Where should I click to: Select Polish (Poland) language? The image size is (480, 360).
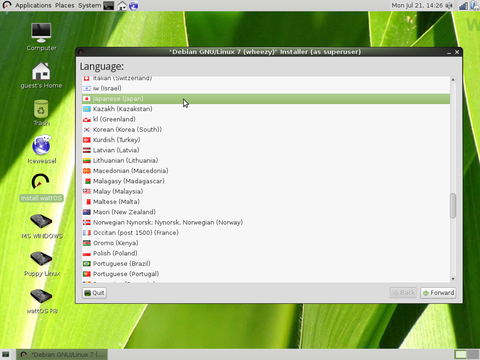coord(266,254)
